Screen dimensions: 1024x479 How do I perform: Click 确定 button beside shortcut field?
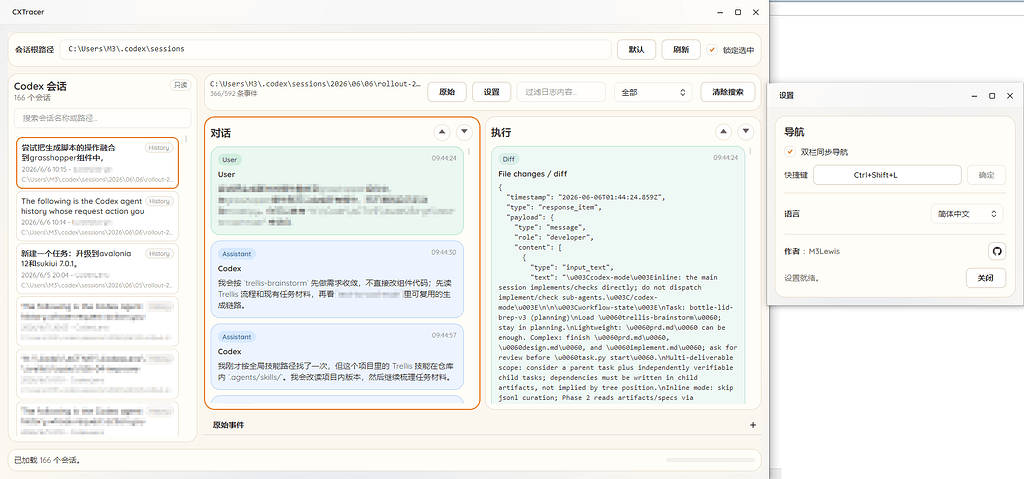pyautogui.click(x=986, y=175)
